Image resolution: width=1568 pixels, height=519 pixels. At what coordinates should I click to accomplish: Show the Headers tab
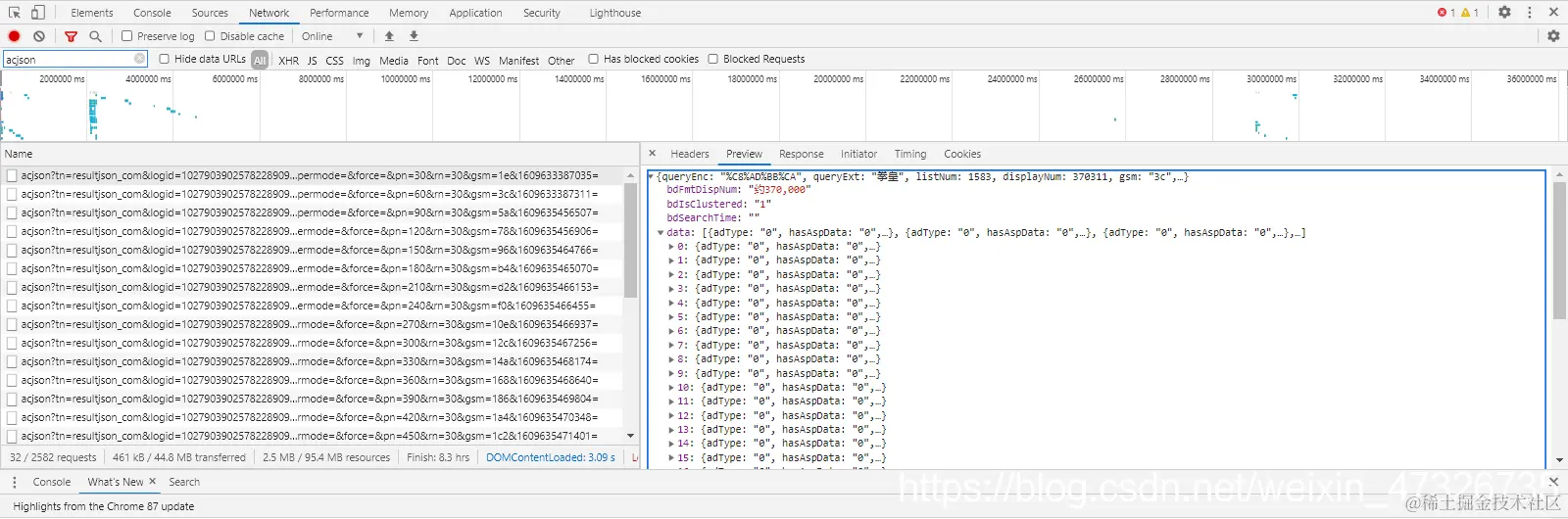(690, 154)
